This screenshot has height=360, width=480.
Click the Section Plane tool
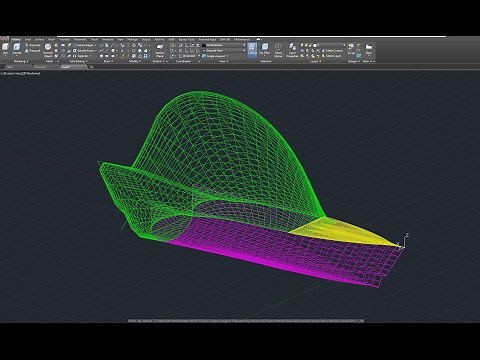click(160, 50)
